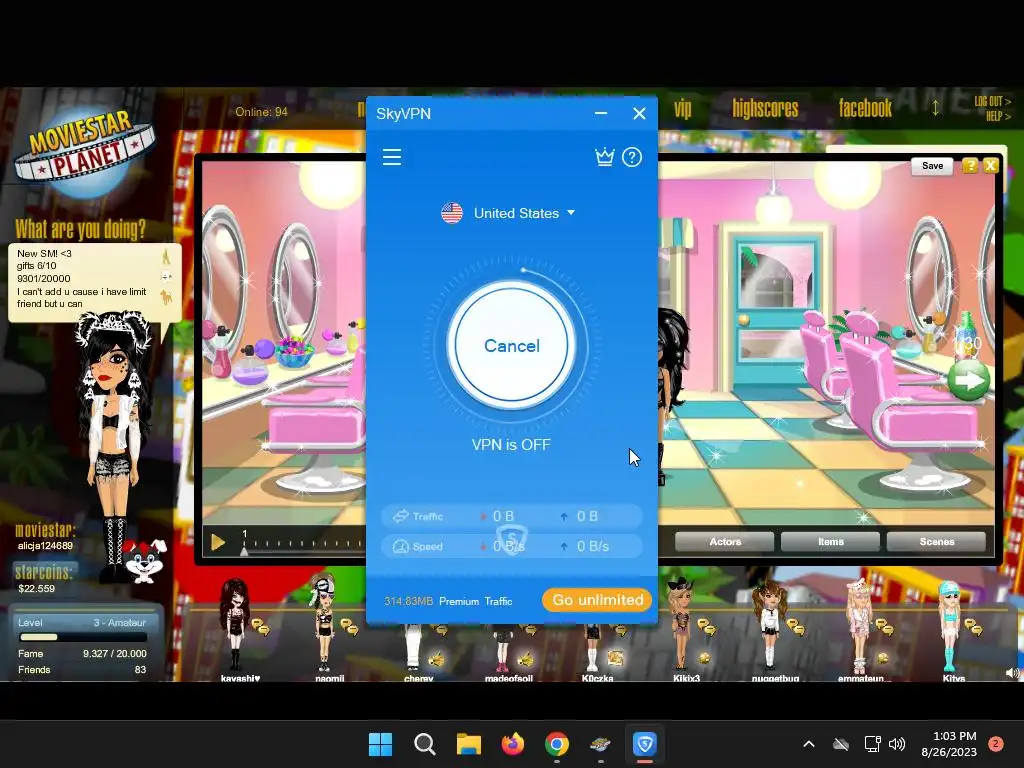Click the timeline position marker at frame 1

[244, 551]
